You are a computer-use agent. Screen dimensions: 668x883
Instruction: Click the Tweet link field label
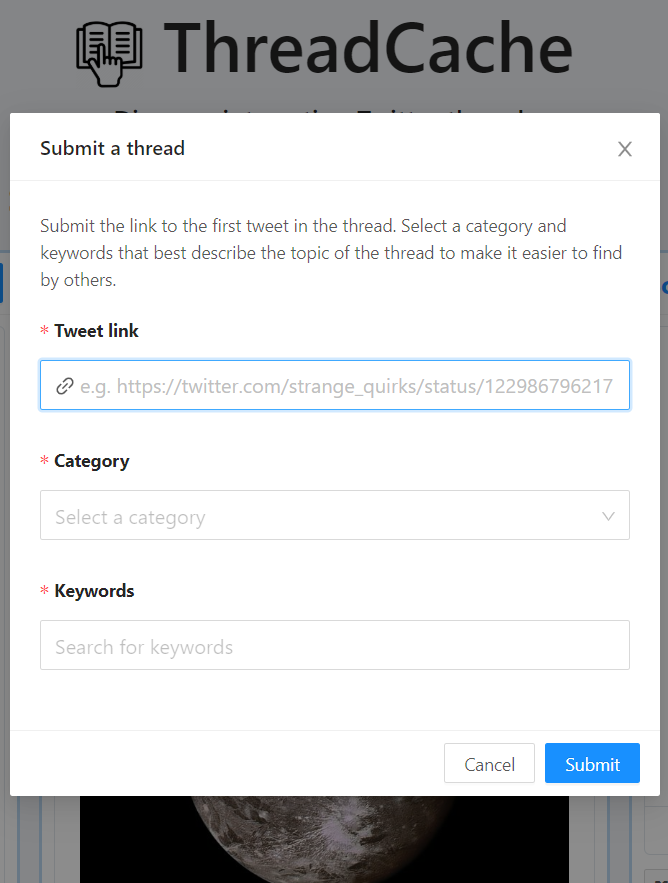tap(96, 331)
